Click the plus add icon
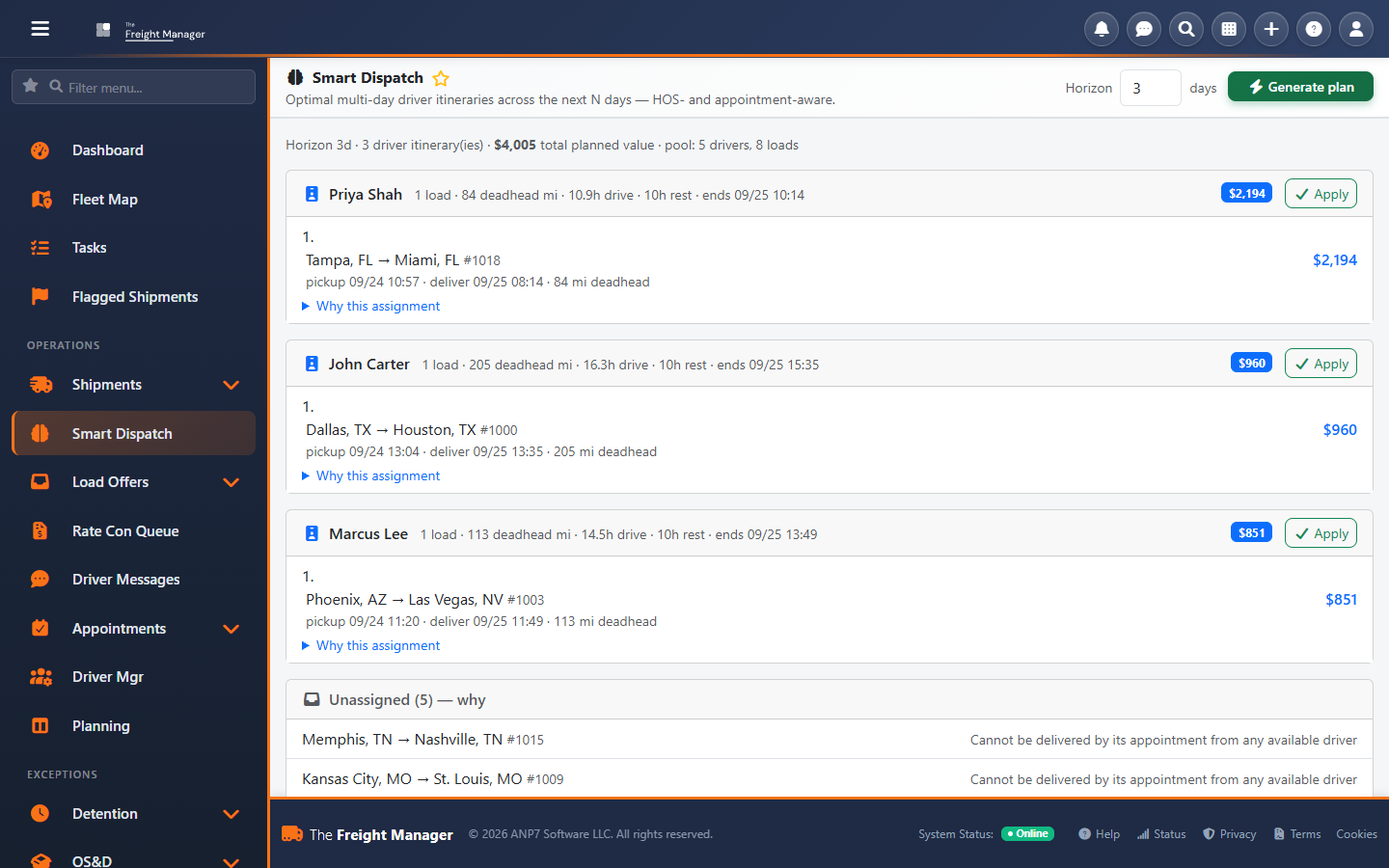Image resolution: width=1389 pixels, height=868 pixels. pyautogui.click(x=1271, y=29)
